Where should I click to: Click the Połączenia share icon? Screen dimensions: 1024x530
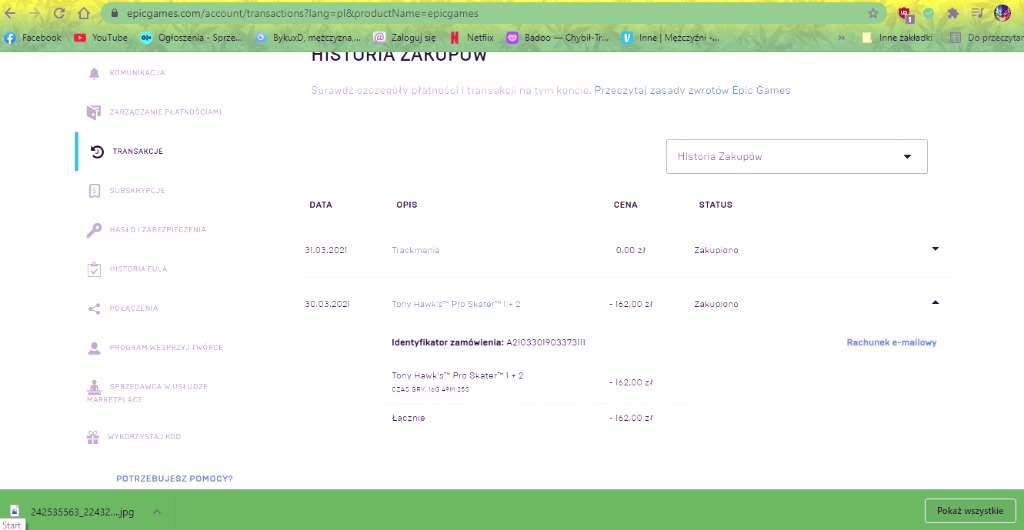pos(94,309)
